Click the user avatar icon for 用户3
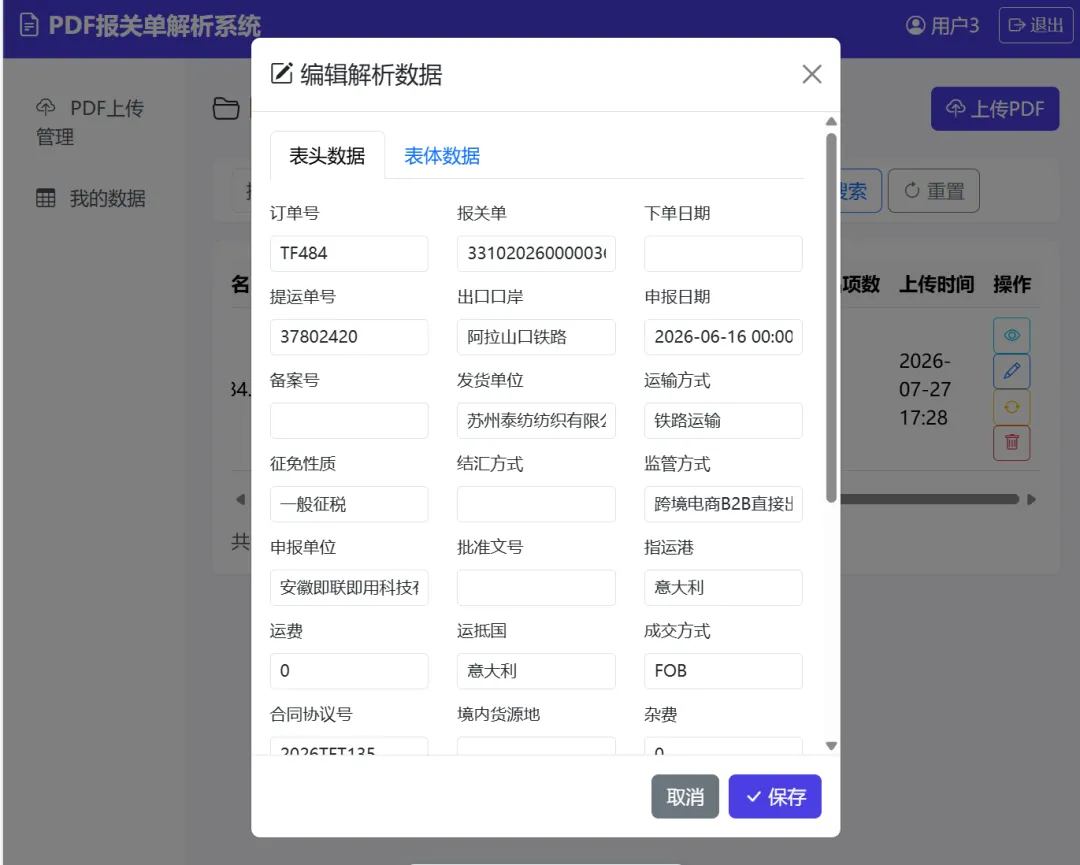 (915, 25)
